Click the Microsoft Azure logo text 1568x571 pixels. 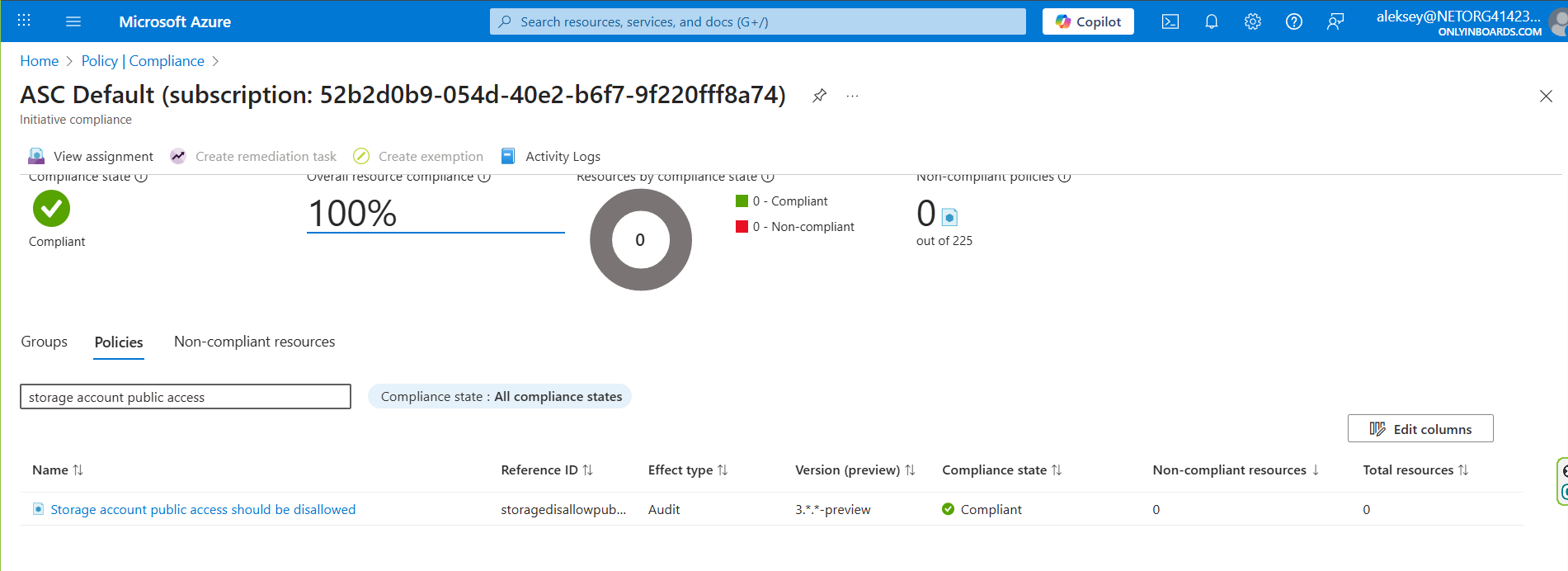point(175,21)
